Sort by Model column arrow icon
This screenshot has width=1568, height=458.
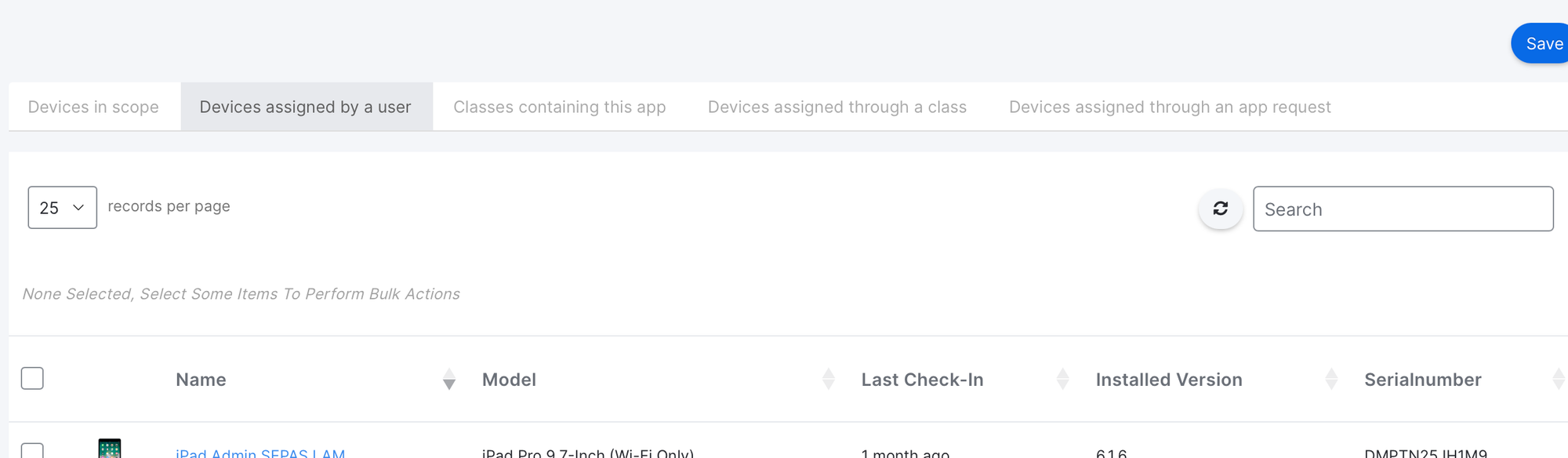tap(828, 380)
